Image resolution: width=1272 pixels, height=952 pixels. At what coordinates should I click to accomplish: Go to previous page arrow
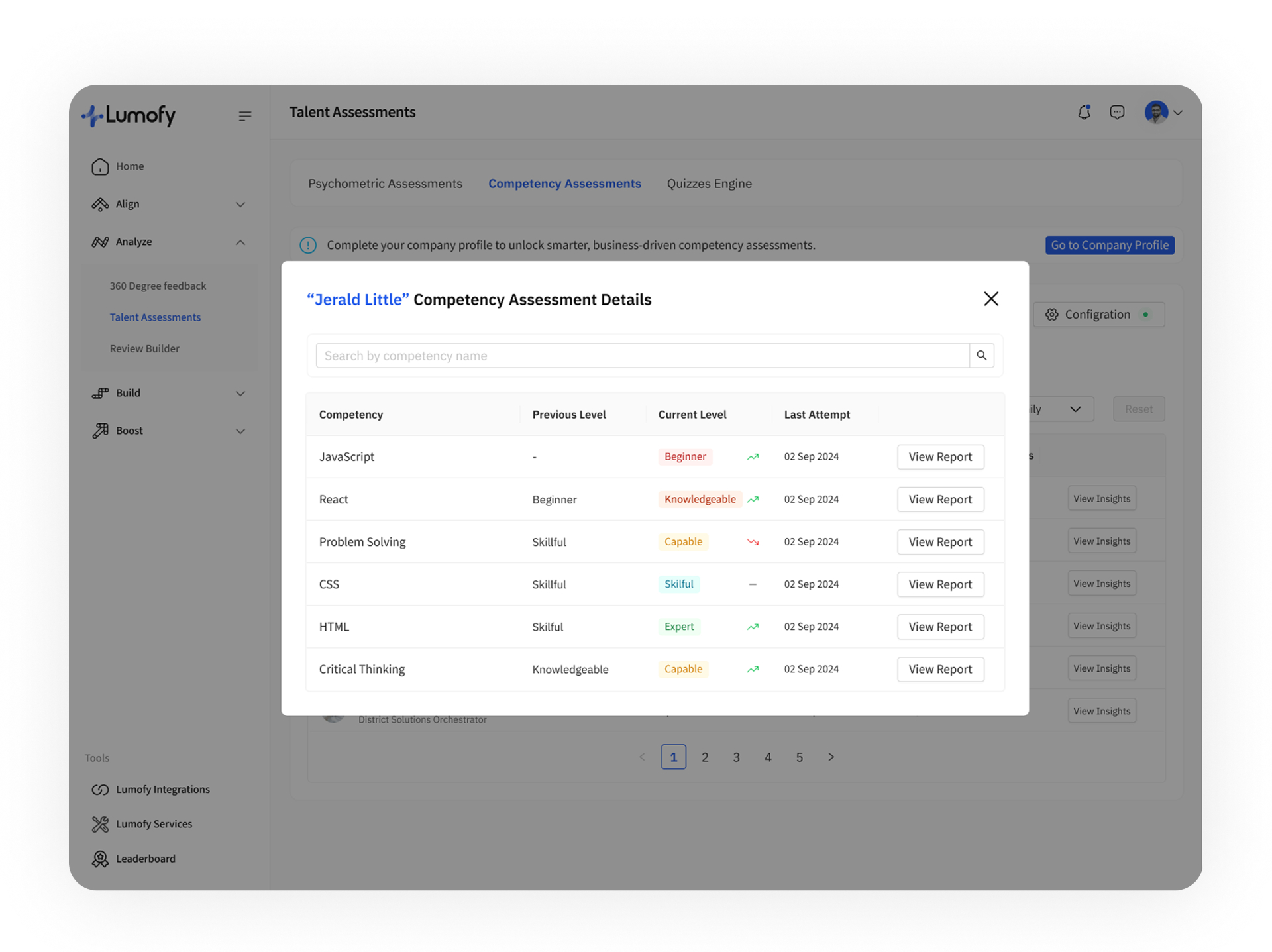click(642, 757)
